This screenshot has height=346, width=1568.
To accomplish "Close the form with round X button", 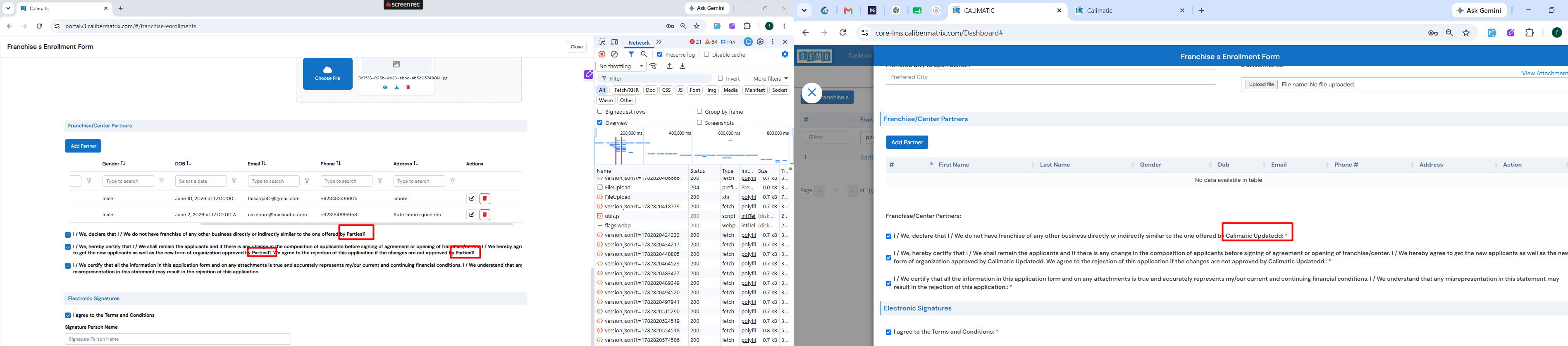I will (811, 93).
